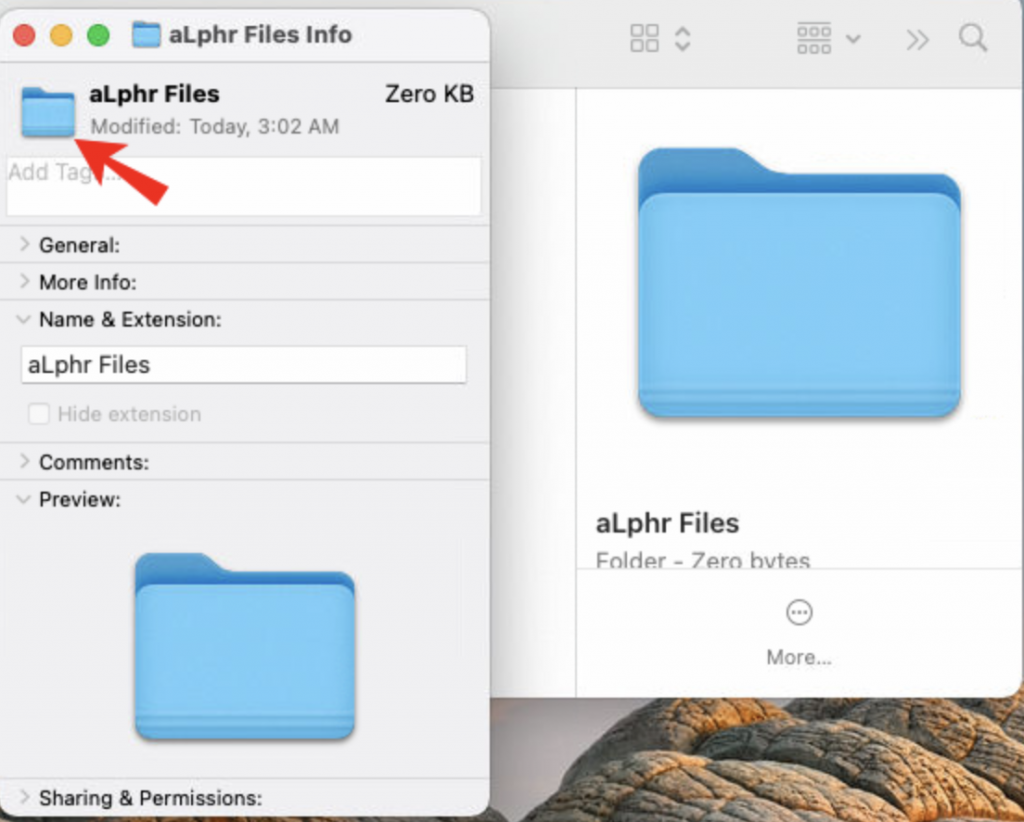This screenshot has height=822, width=1024.
Task: Expand the Sharing & Permissions section
Action: (x=24, y=798)
